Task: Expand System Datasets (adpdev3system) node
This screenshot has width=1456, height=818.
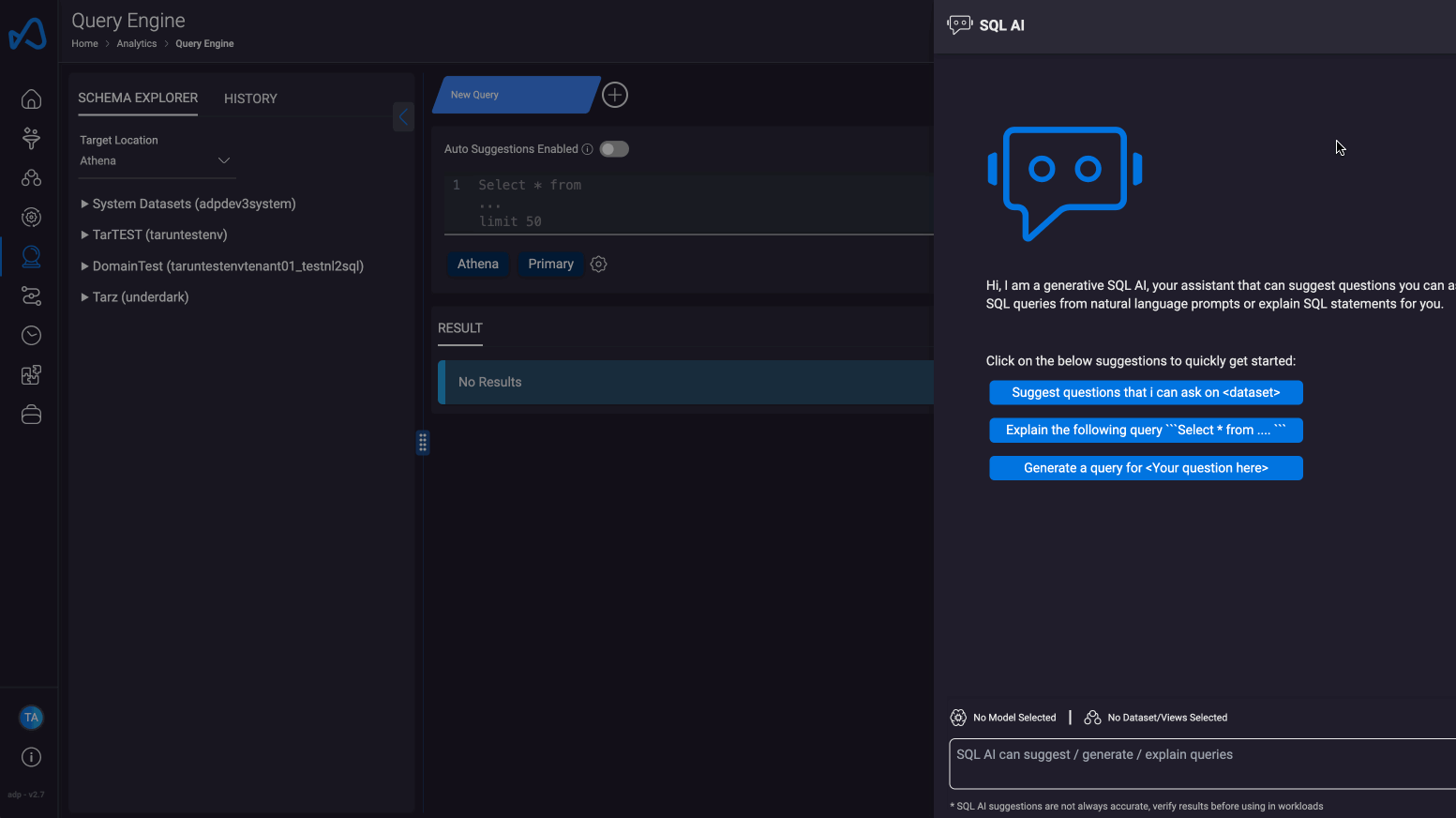Action: coord(188,204)
